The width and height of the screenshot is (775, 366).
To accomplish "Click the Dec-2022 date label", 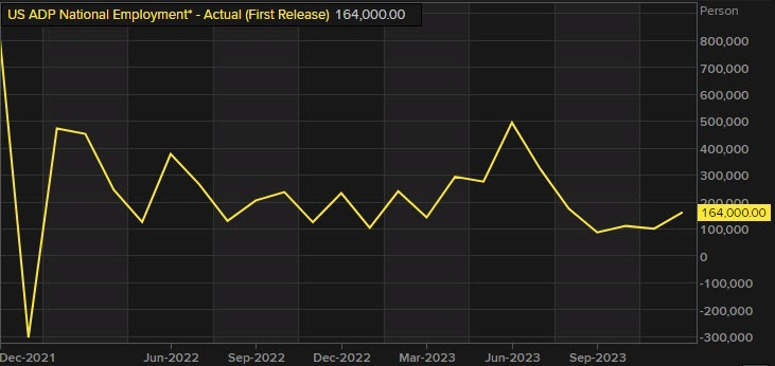I will pos(341,356).
